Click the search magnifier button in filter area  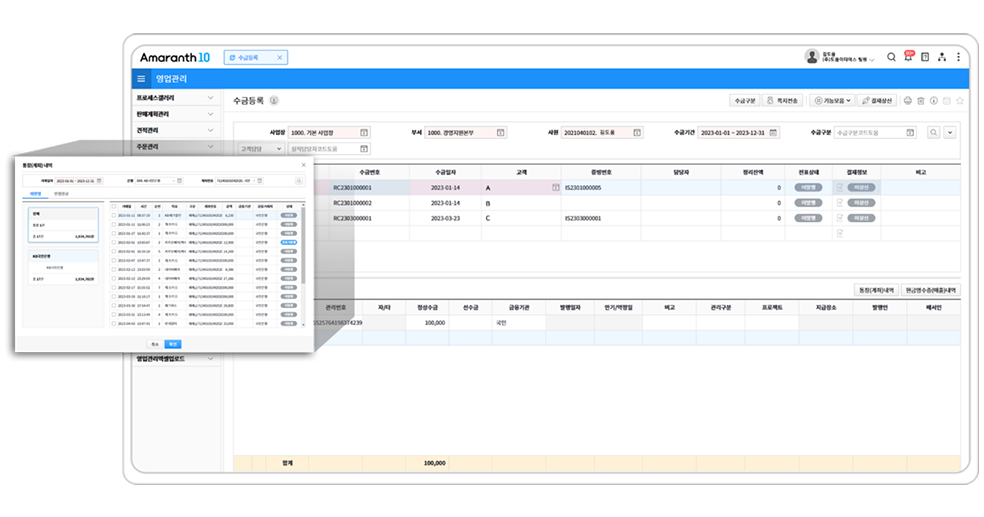tap(934, 132)
